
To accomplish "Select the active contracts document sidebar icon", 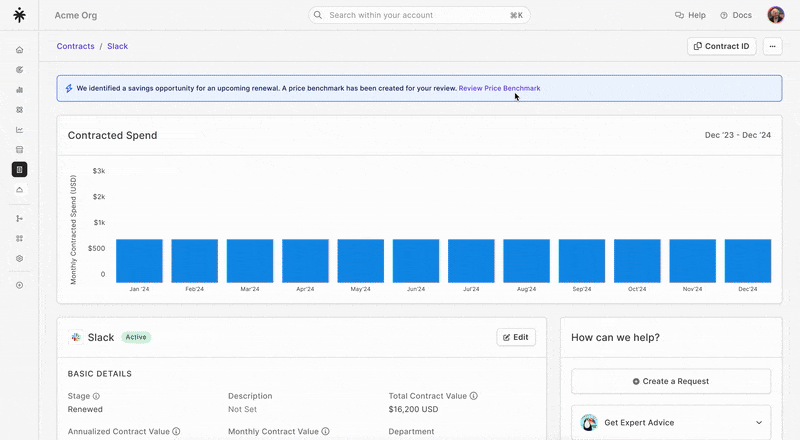I will click(x=19, y=169).
